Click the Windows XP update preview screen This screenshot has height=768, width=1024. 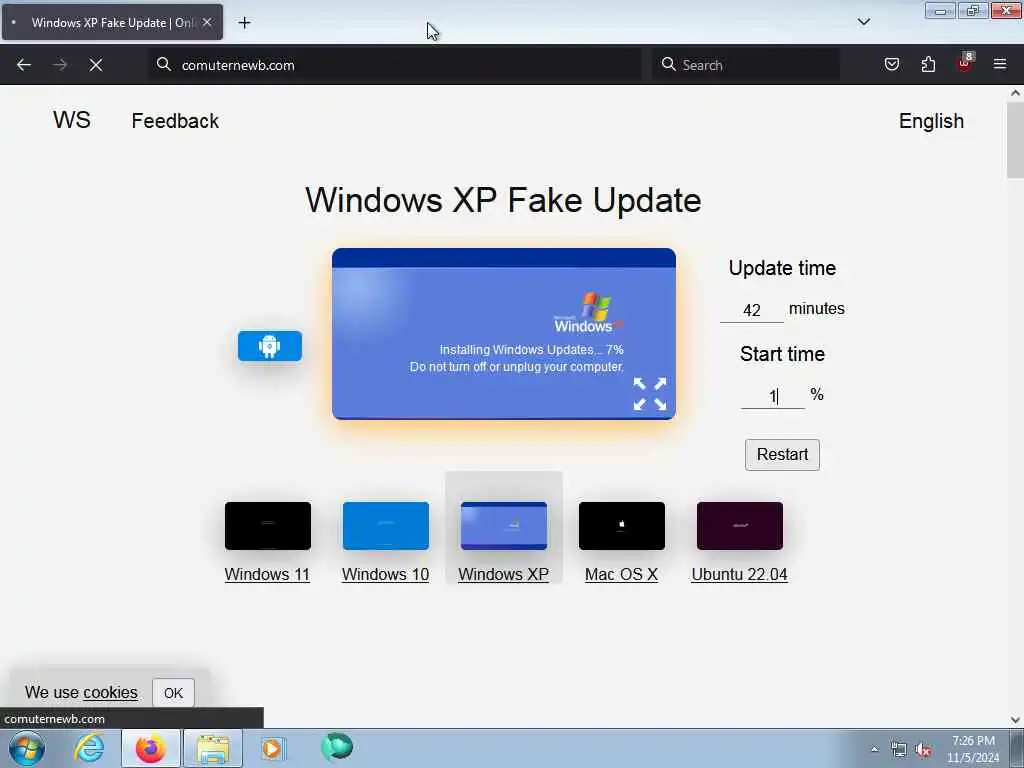(504, 334)
